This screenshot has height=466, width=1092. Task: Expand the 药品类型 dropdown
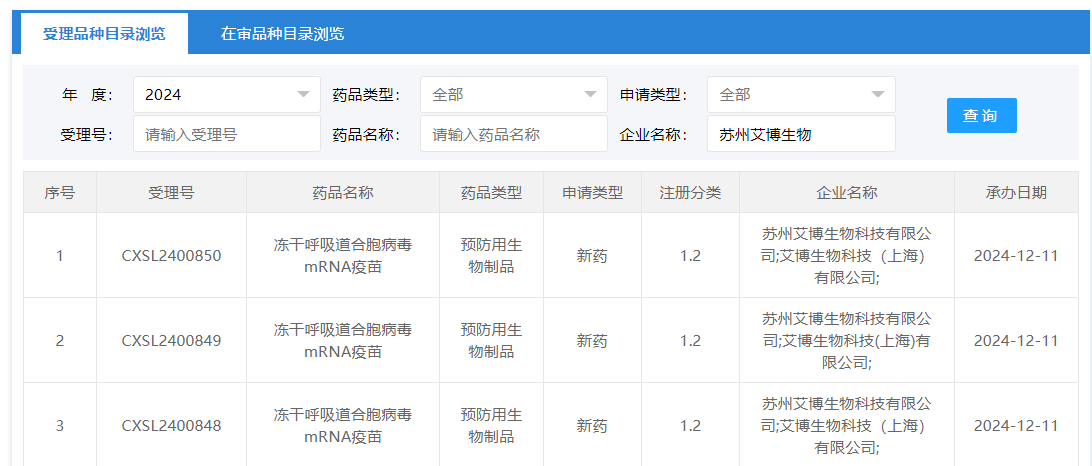pyautogui.click(x=514, y=95)
